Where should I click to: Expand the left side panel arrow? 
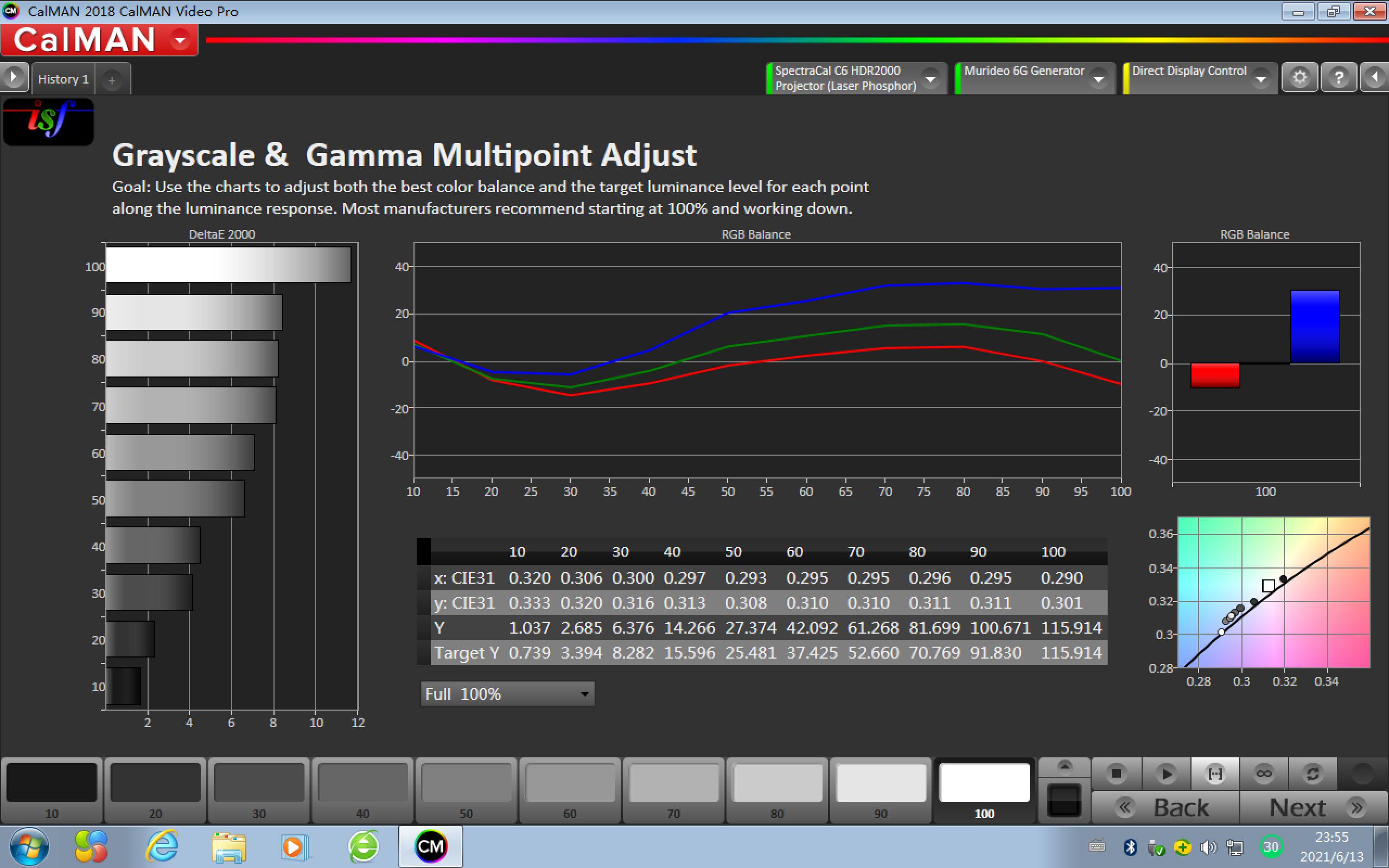pyautogui.click(x=13, y=76)
